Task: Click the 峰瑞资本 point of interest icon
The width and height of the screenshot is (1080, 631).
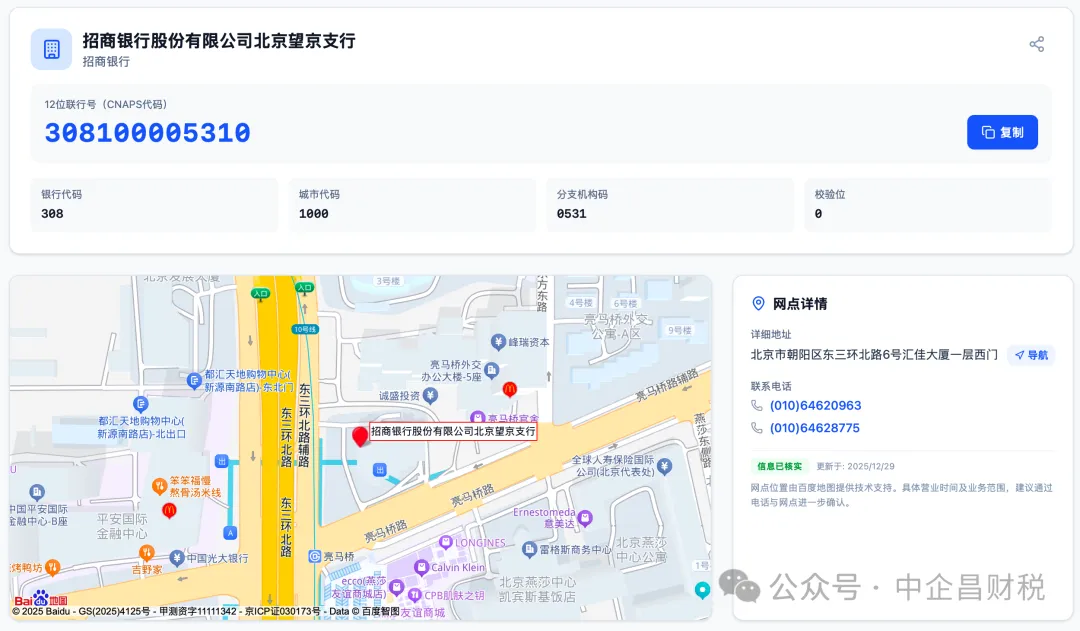Action: click(x=497, y=342)
